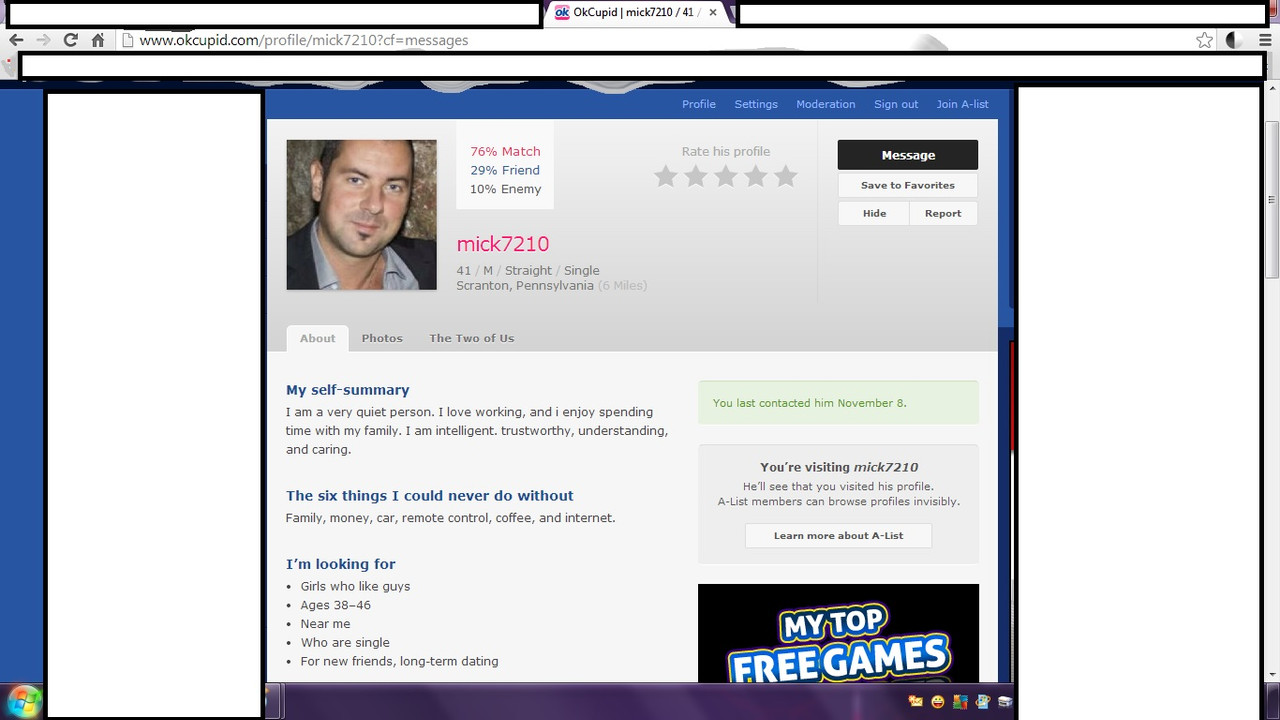Click the 76% Match percentage
Image resolution: width=1280 pixels, height=720 pixels.
tap(505, 151)
